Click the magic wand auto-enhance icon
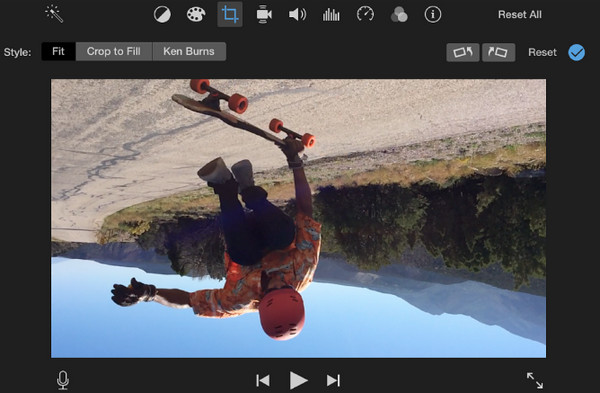This screenshot has height=393, width=600. pos(54,14)
